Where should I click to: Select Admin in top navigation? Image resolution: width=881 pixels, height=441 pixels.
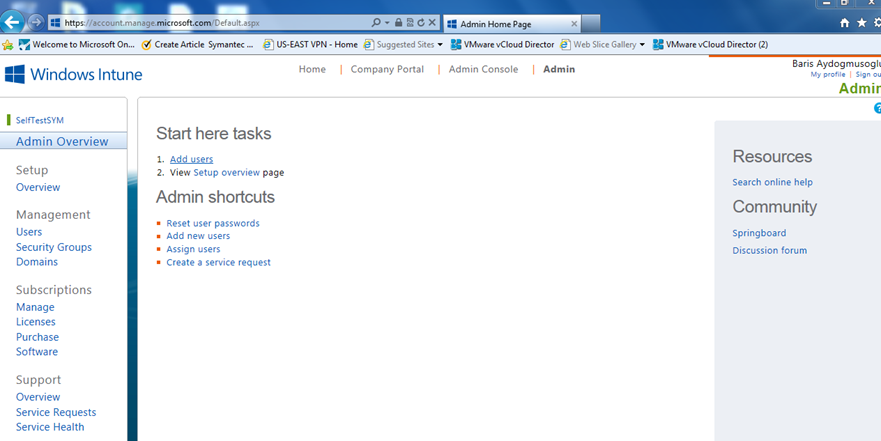(559, 69)
